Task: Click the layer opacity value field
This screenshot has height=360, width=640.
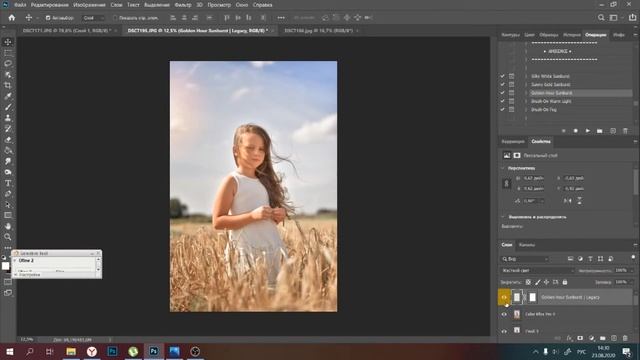Action: (621, 271)
